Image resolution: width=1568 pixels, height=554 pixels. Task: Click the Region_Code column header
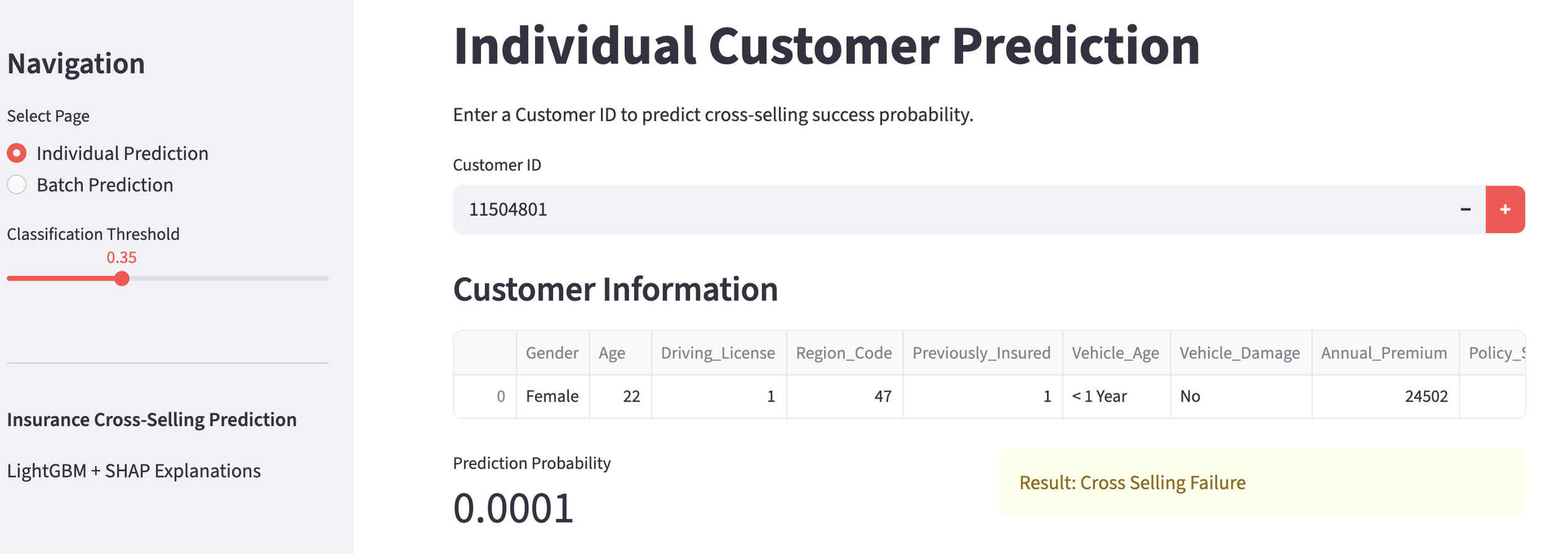844,353
